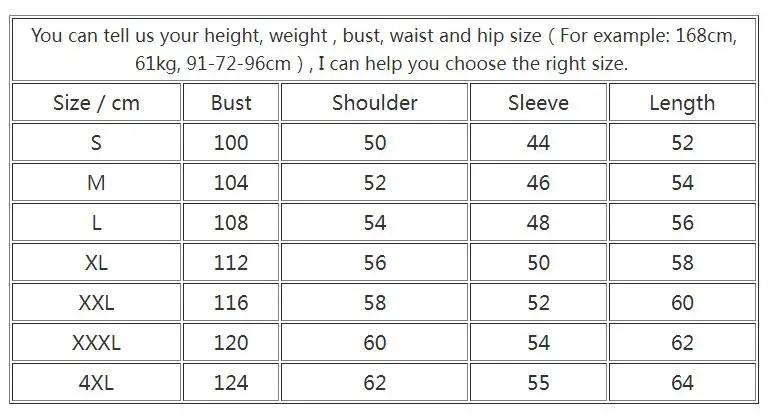Viewport: 768px width, 417px height.
Task: Select the XXL size row label
Action: coord(96,303)
